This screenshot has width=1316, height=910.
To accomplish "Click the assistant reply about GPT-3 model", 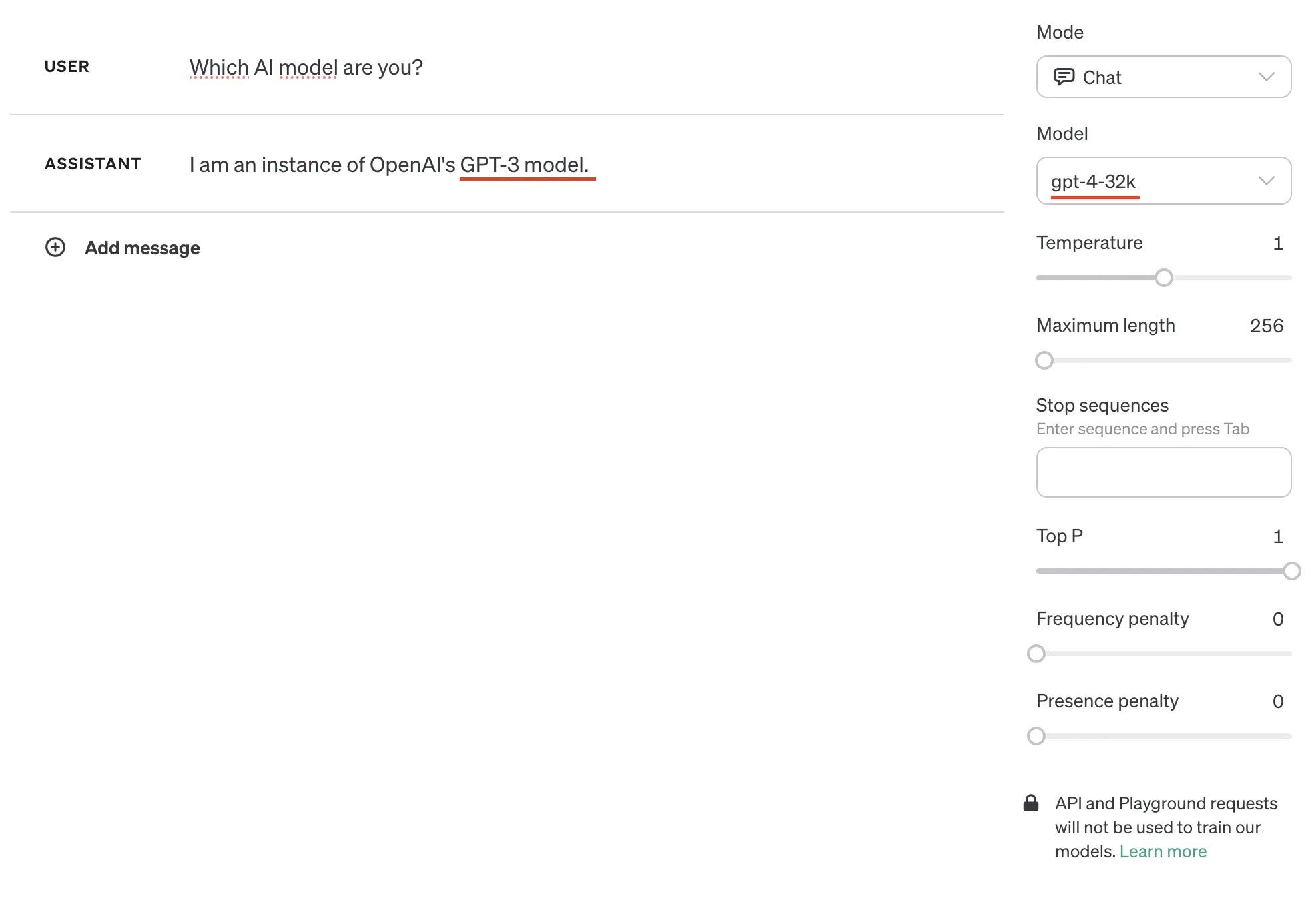I will point(389,165).
